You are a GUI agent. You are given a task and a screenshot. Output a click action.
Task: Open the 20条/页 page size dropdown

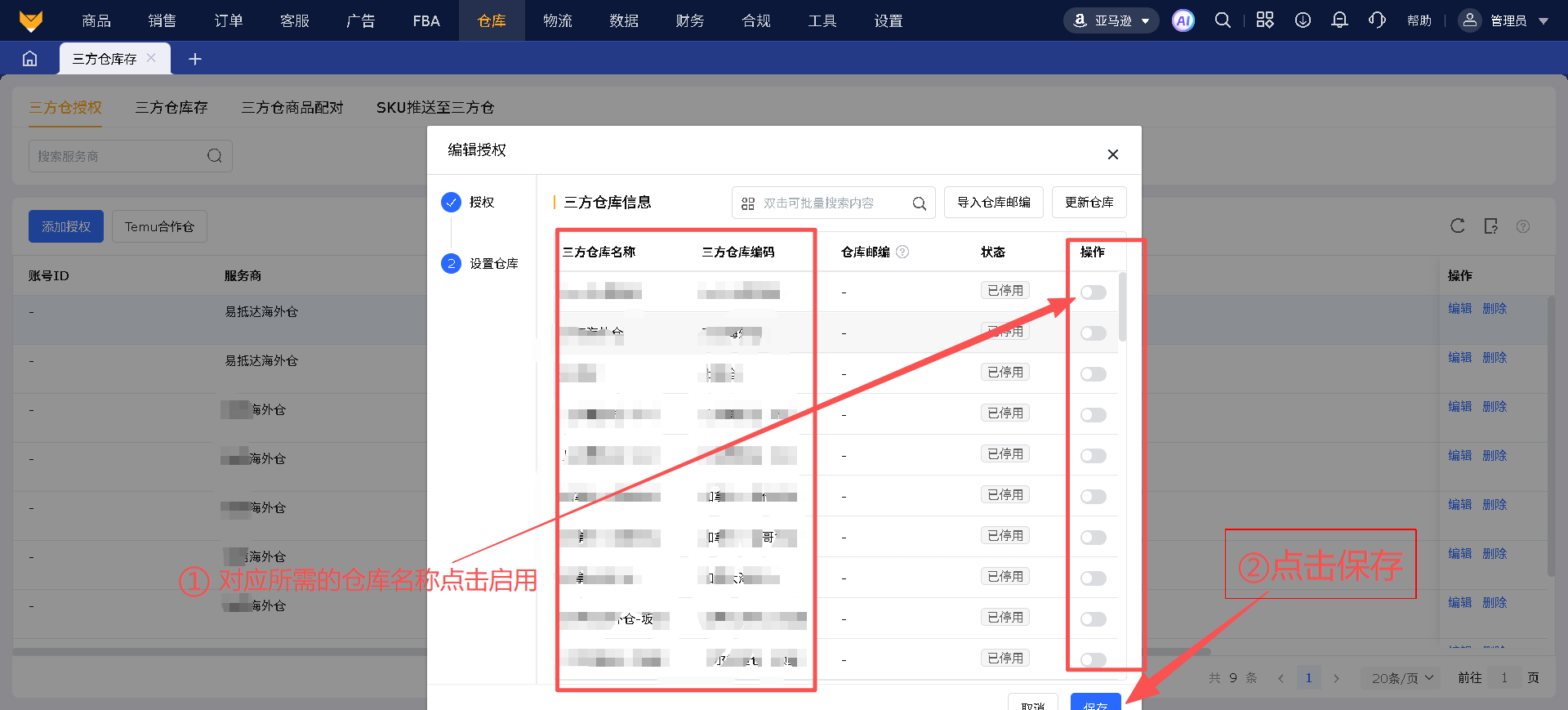(x=1402, y=678)
